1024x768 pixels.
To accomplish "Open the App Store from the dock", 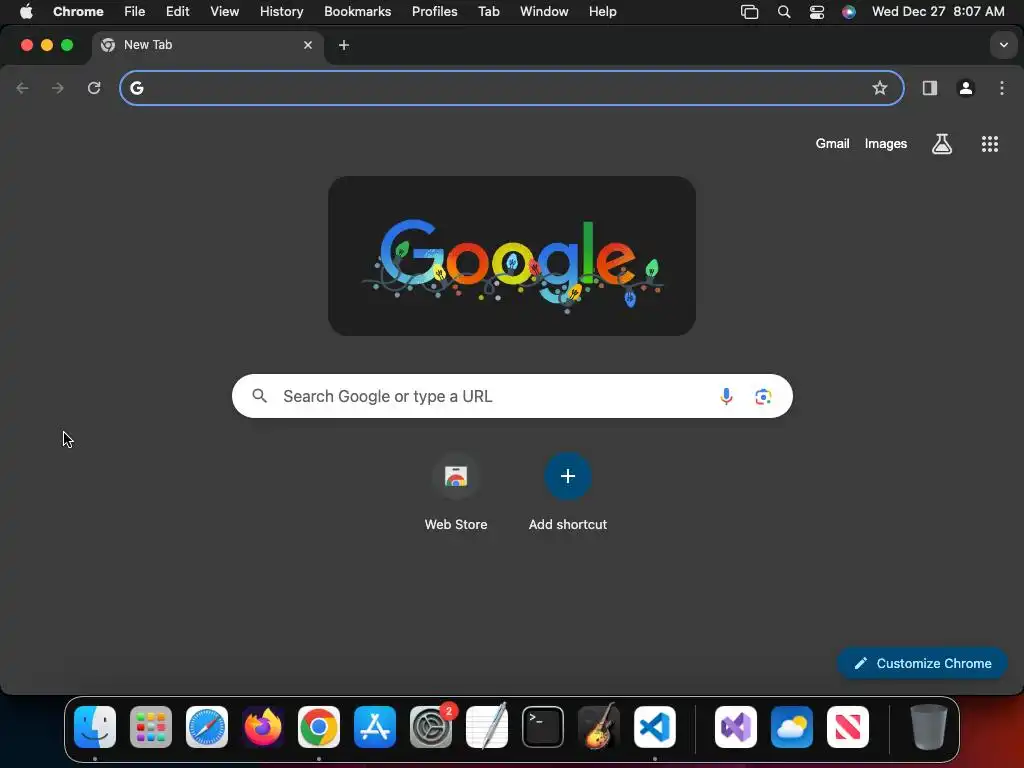I will 375,726.
